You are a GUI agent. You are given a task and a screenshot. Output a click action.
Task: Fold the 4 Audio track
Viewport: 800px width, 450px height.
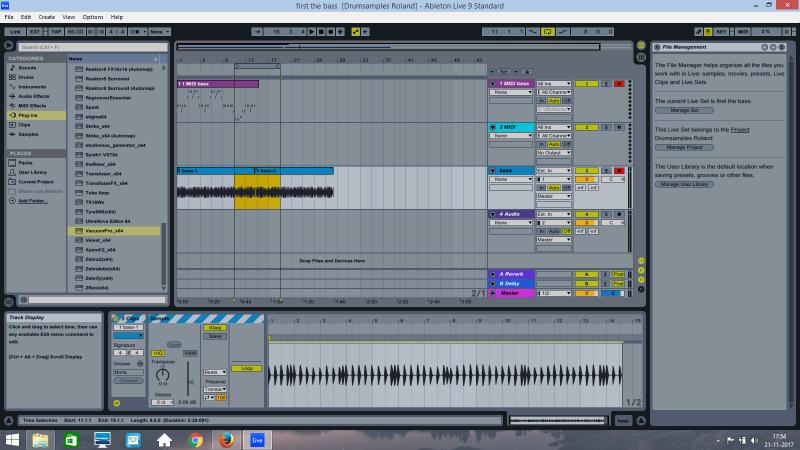coord(493,214)
